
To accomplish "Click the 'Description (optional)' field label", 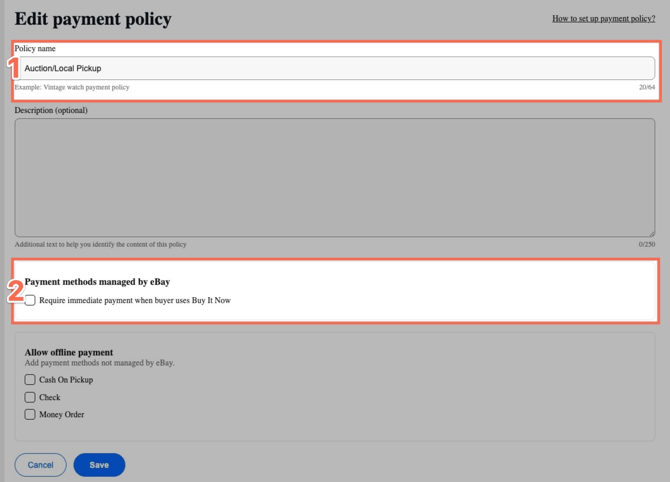I will [x=51, y=110].
